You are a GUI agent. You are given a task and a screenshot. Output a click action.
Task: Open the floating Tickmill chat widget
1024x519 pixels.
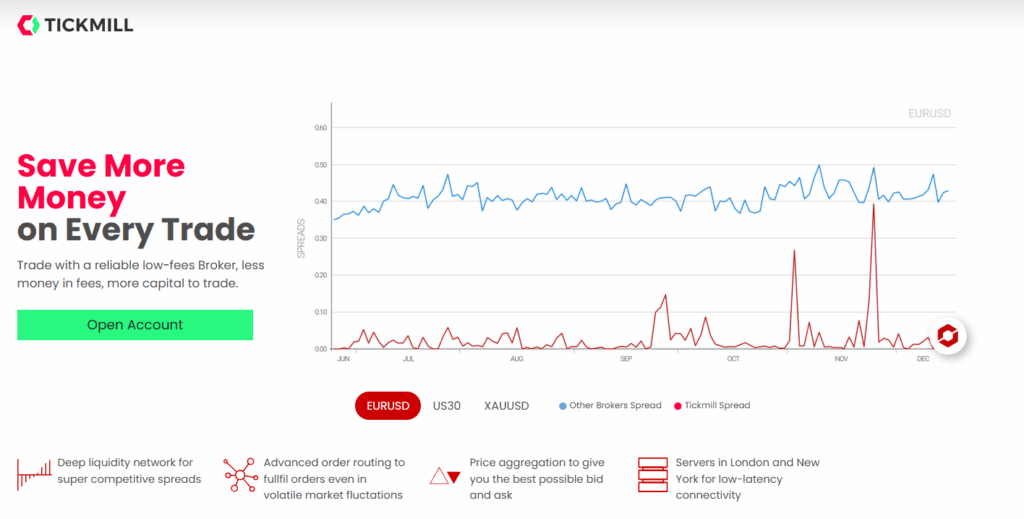[x=948, y=336]
